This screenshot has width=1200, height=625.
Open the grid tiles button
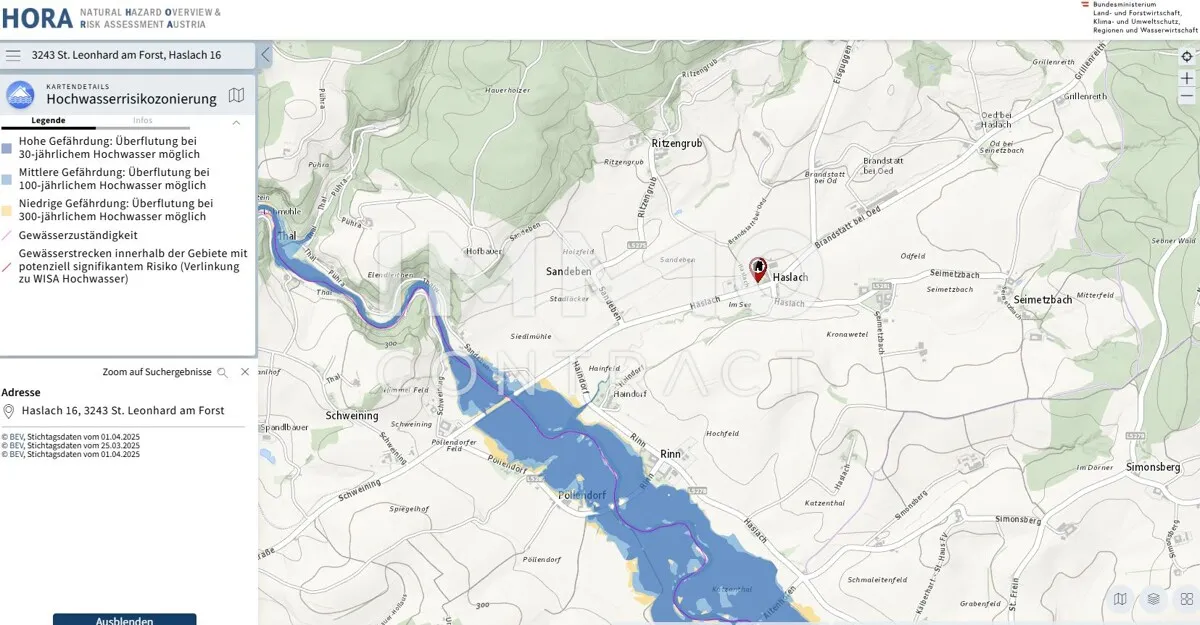1186,599
